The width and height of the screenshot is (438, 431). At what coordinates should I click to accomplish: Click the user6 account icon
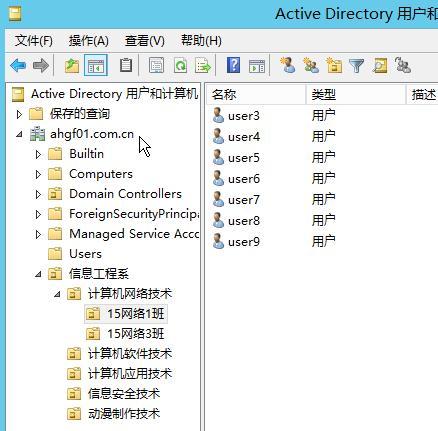point(218,178)
